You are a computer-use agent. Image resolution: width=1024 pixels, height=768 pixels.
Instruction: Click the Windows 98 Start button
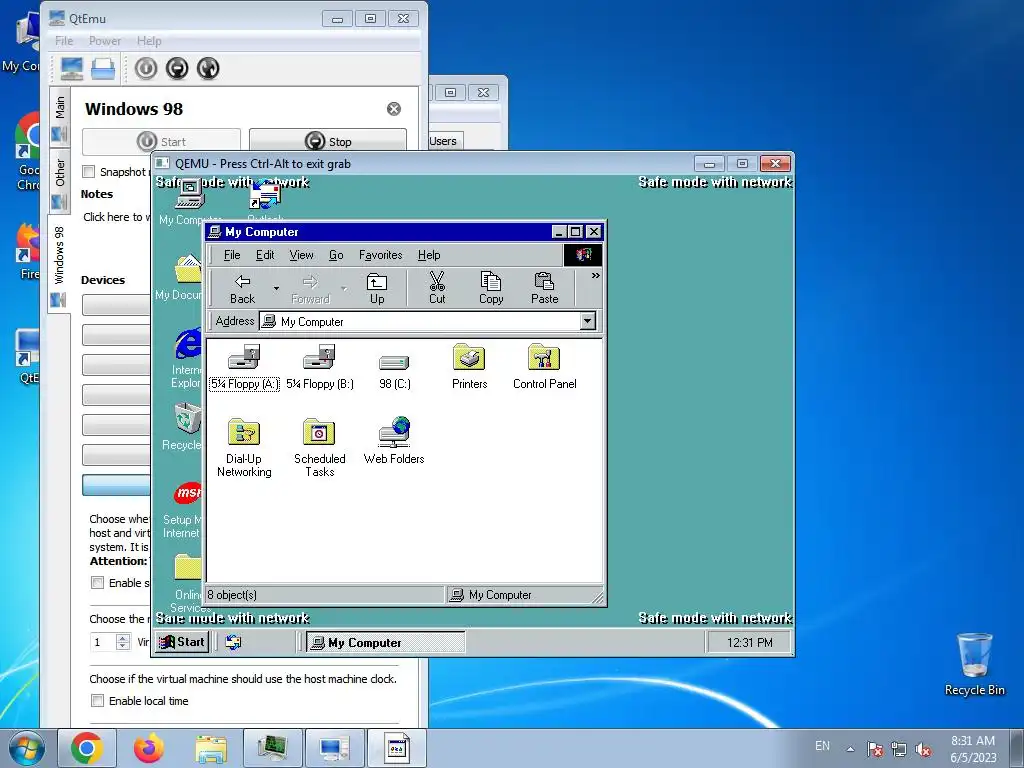(182, 642)
